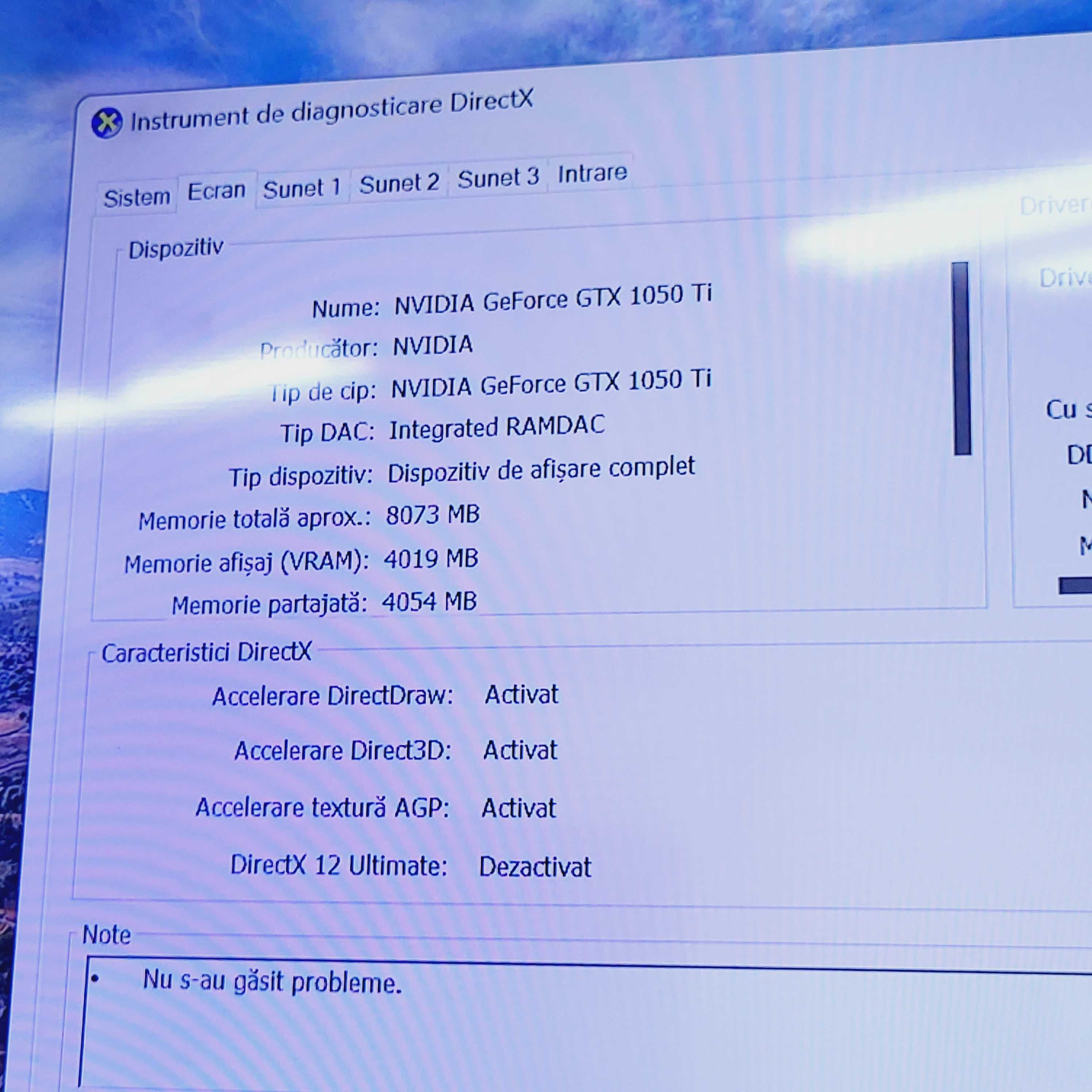The width and height of the screenshot is (1092, 1092).
Task: Click the Producător value 'NVIDIA'
Action: click(433, 345)
